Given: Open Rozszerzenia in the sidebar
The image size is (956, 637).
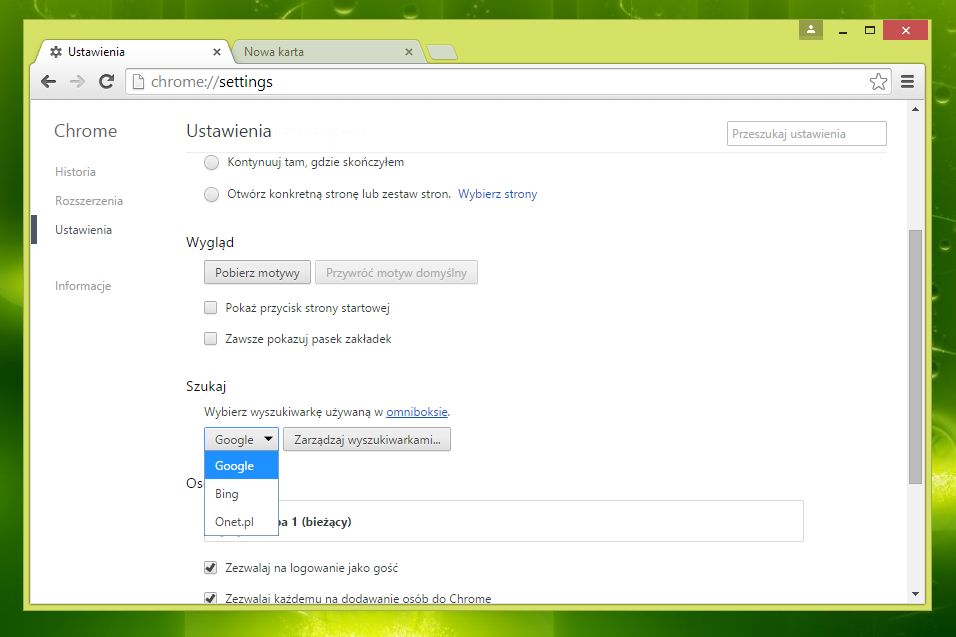Looking at the screenshot, I should click(89, 201).
